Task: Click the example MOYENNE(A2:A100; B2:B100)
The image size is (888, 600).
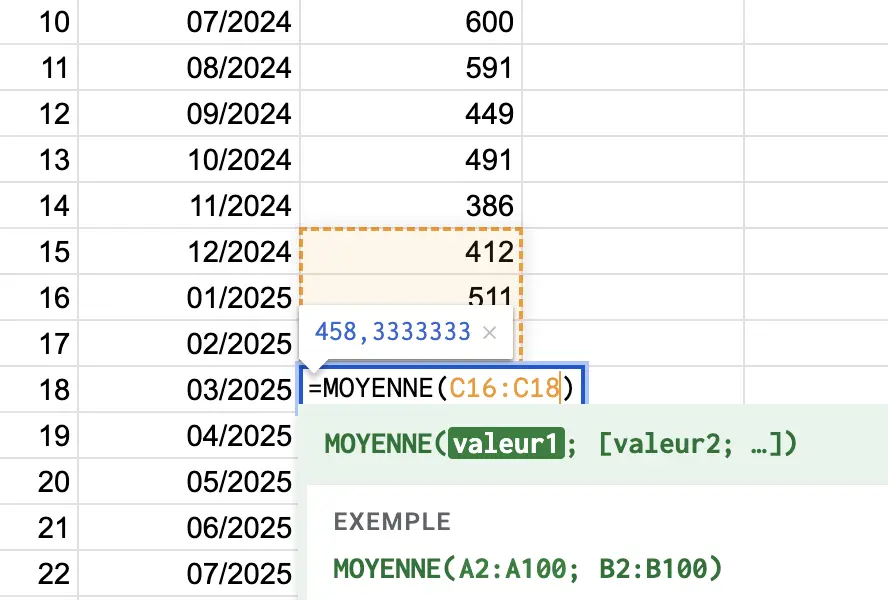Action: point(528,569)
